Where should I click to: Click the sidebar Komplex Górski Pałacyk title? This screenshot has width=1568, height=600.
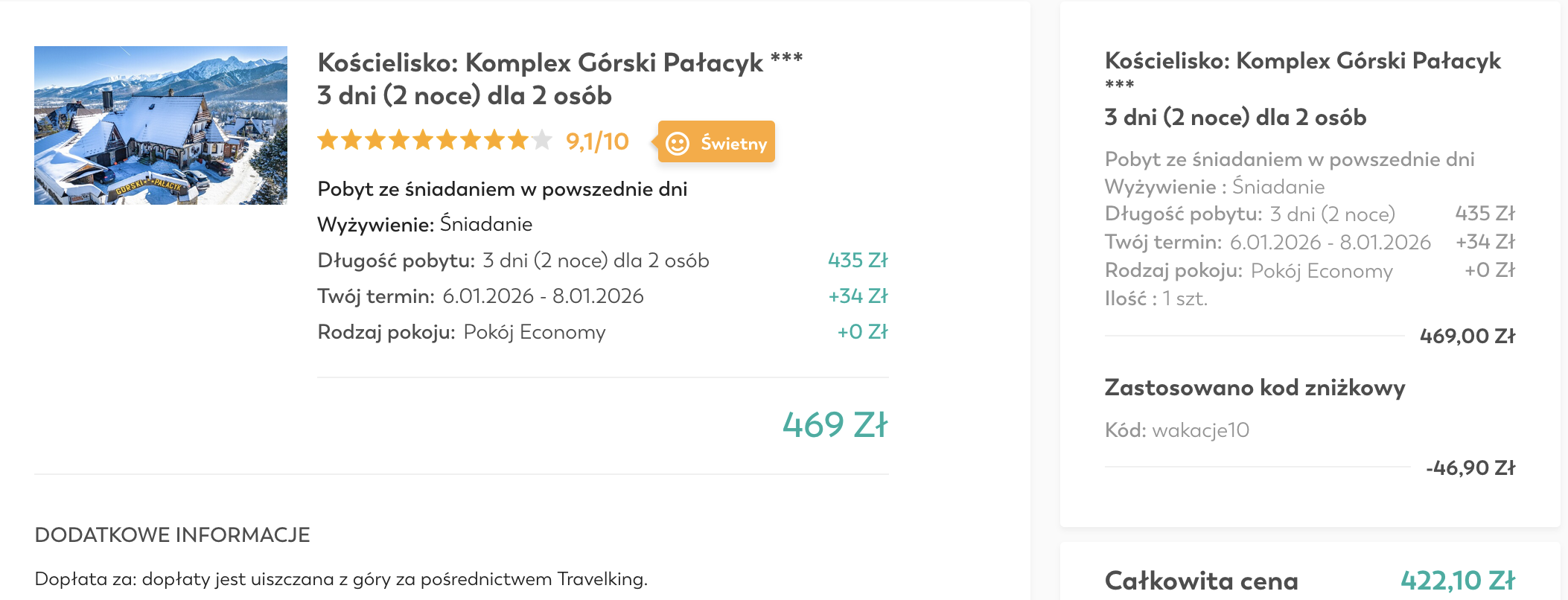1302,61
